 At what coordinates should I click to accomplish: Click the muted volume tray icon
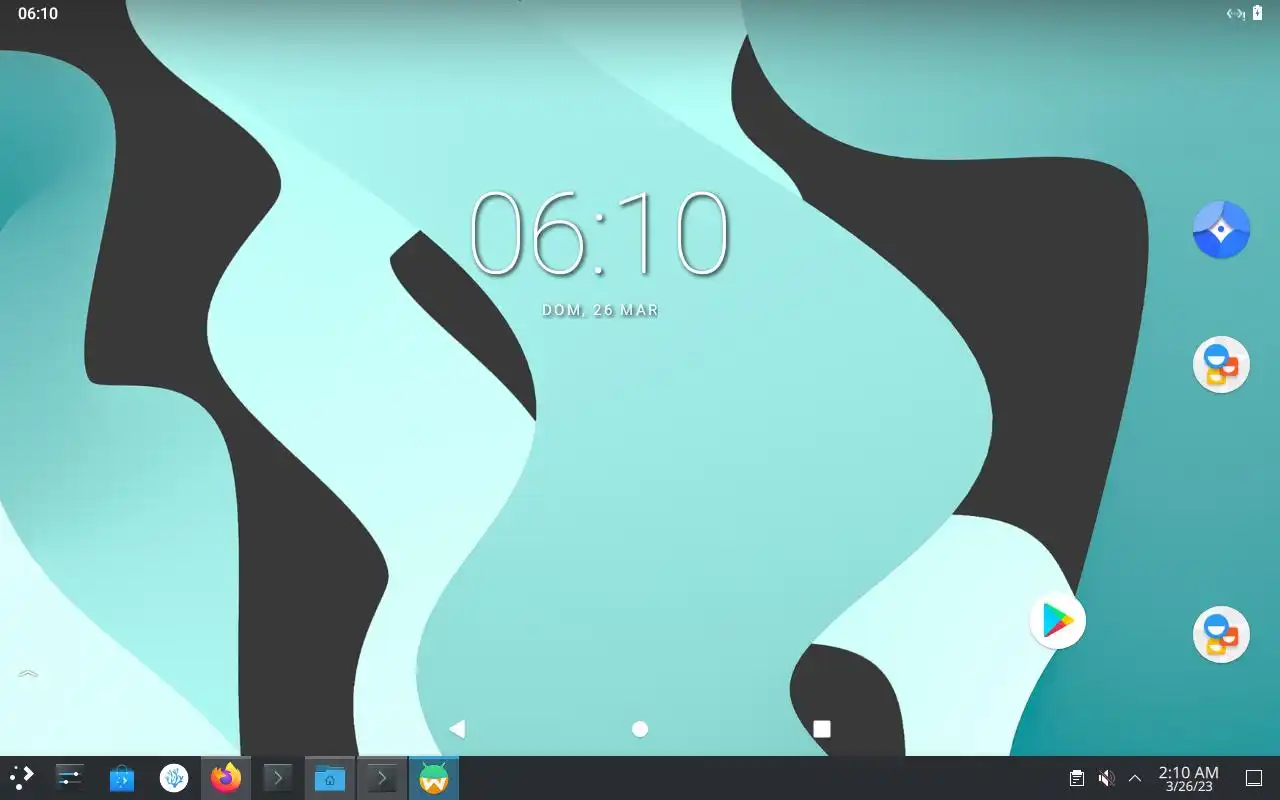(x=1106, y=778)
